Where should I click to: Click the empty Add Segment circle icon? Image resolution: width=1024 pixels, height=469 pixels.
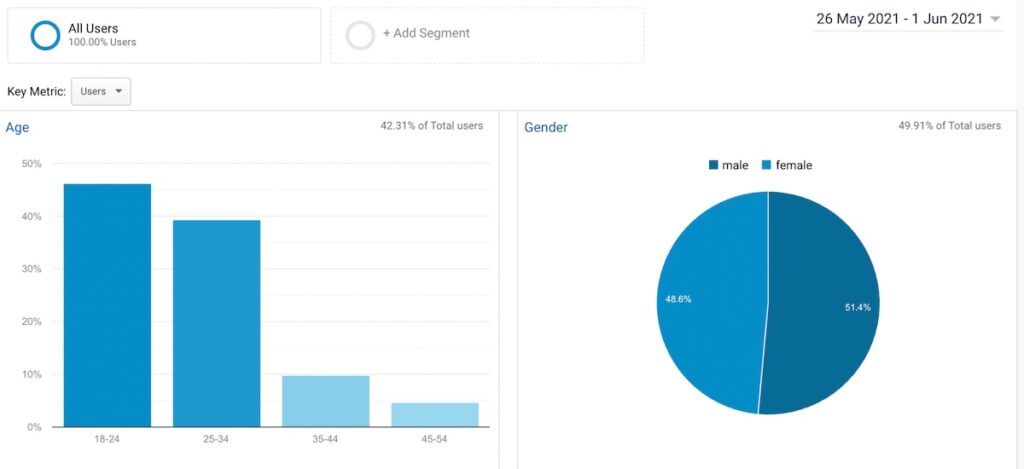click(360, 35)
